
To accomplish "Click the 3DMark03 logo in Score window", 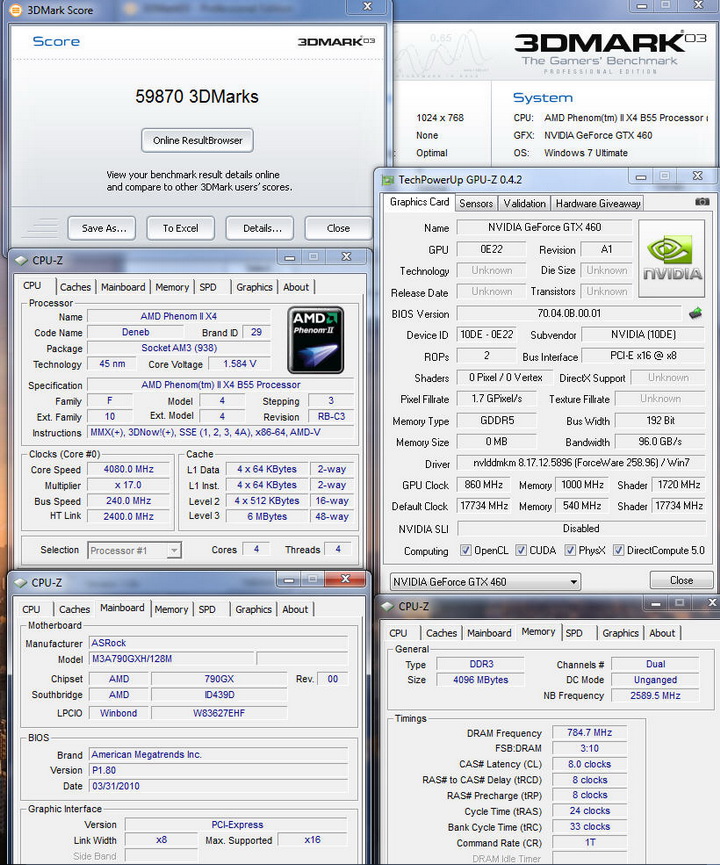I will (336, 41).
